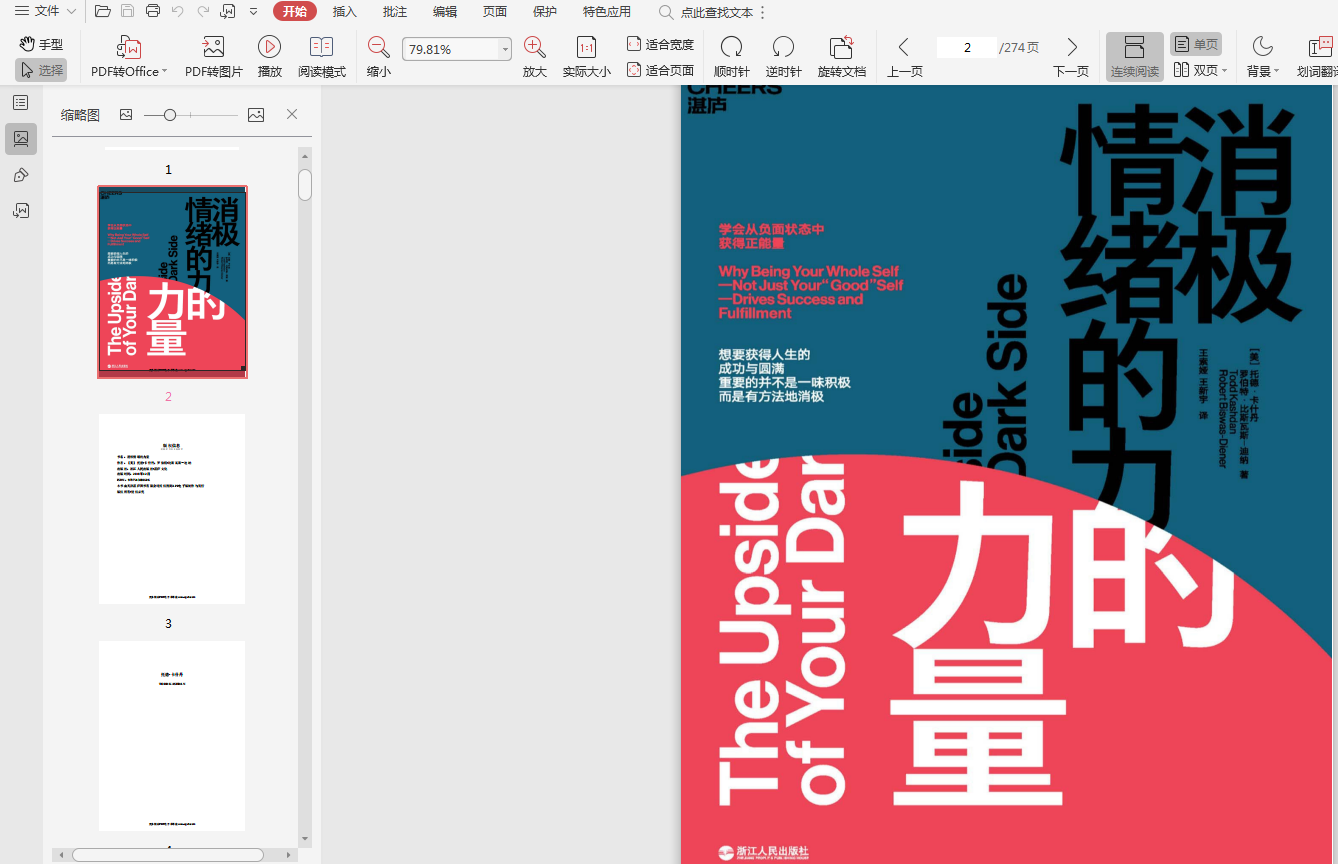Switch to the 插入 tab
Image resolution: width=1338 pixels, height=864 pixels.
coord(345,12)
